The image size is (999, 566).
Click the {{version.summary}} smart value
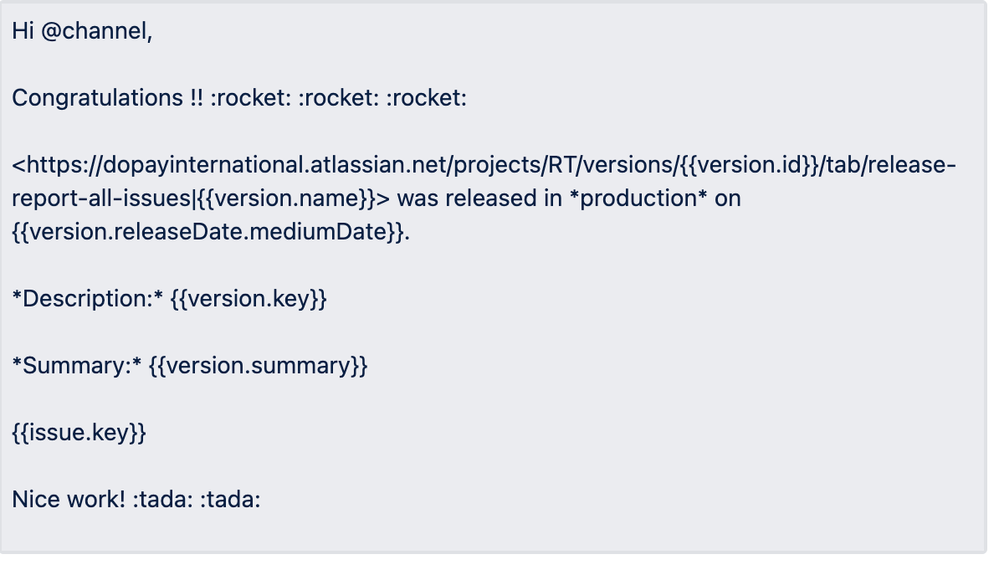tap(258, 366)
